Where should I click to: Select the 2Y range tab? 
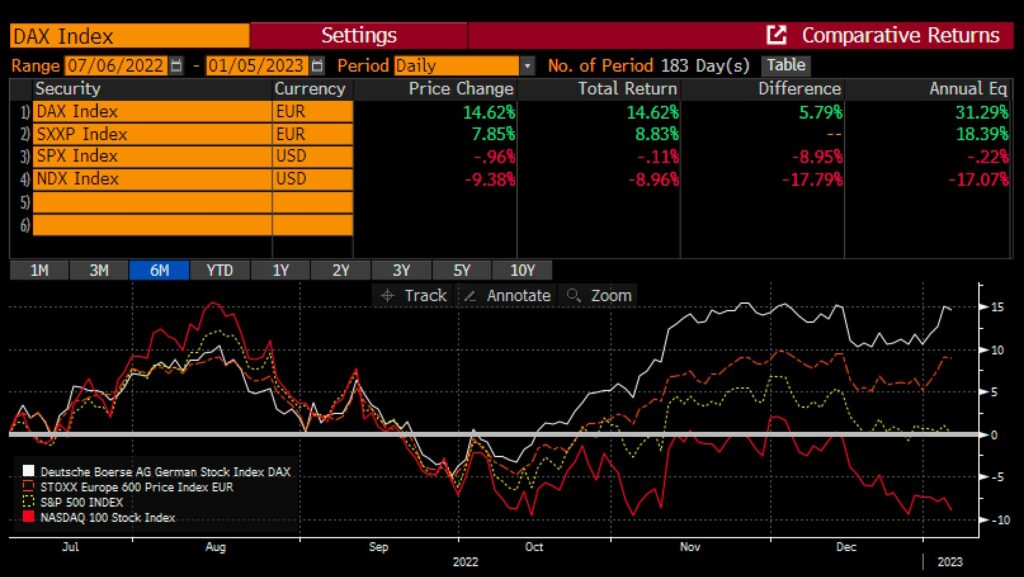click(x=341, y=270)
